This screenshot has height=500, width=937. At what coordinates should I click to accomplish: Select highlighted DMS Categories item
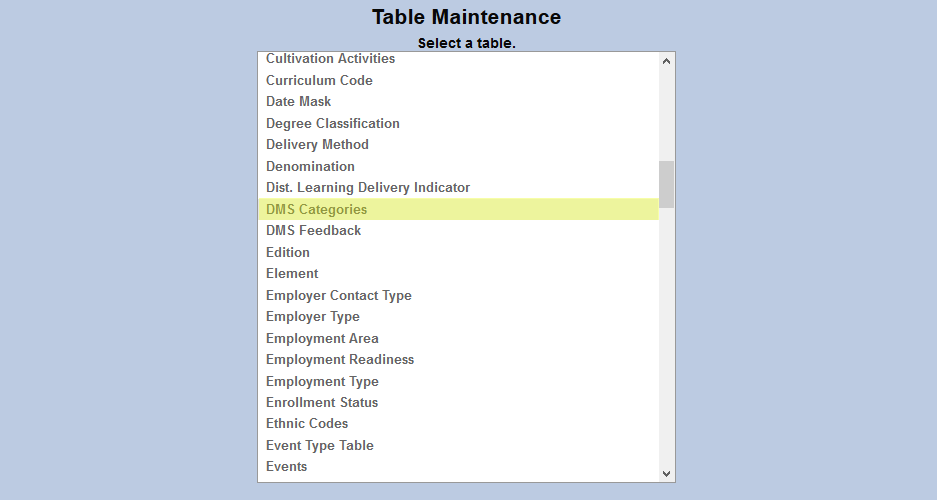point(316,210)
